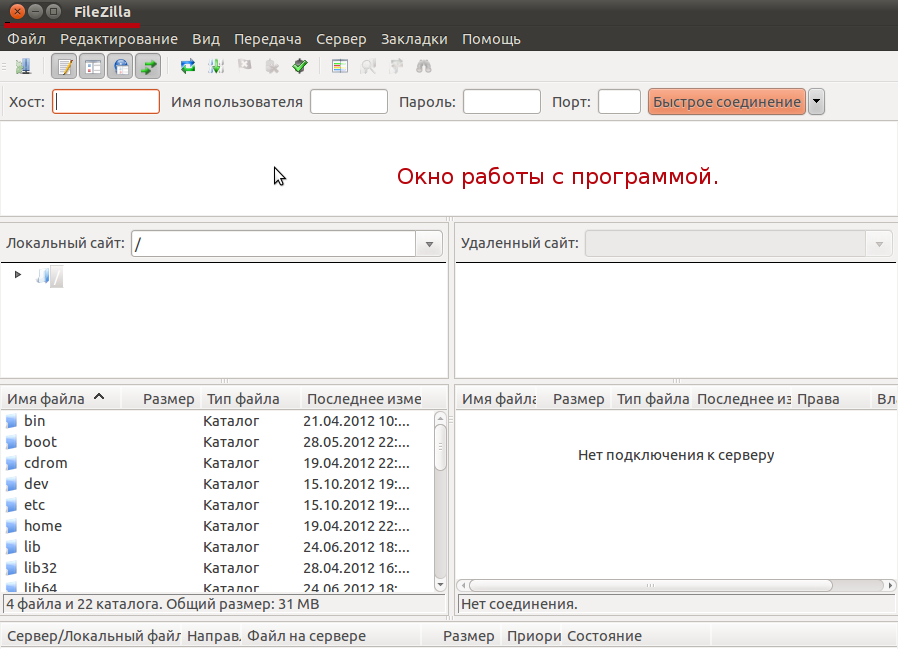
Task: Disconnect from server icon
Action: point(272,66)
